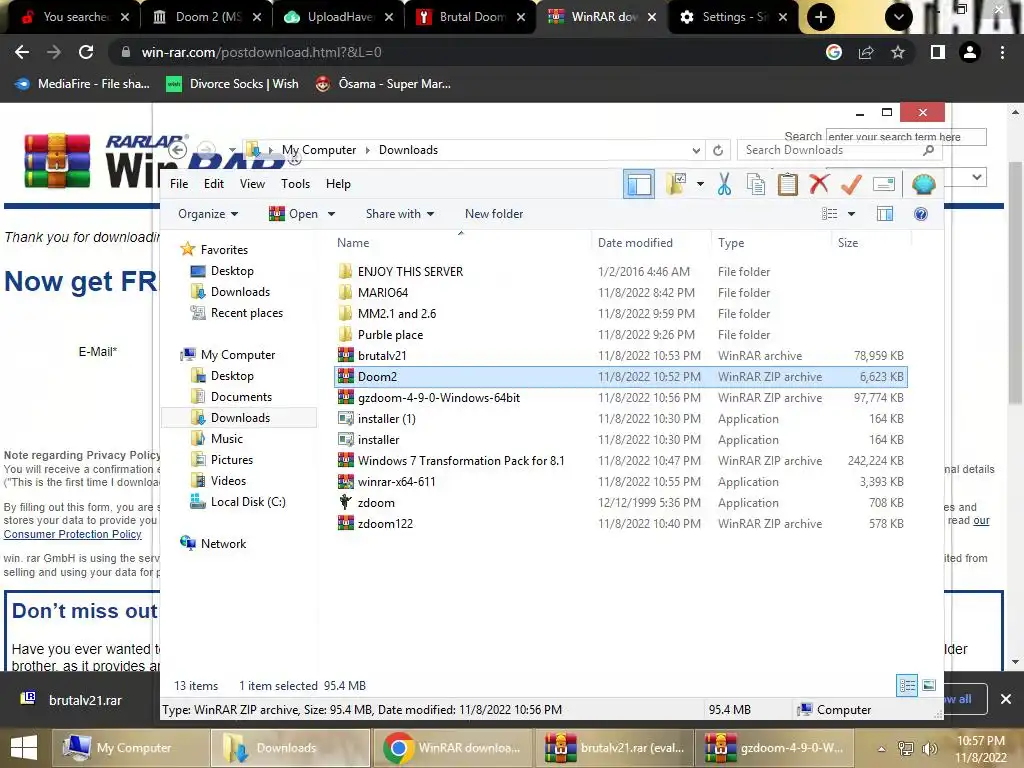Open Chrome profile avatar
The width and height of the screenshot is (1024, 768).
[x=970, y=52]
